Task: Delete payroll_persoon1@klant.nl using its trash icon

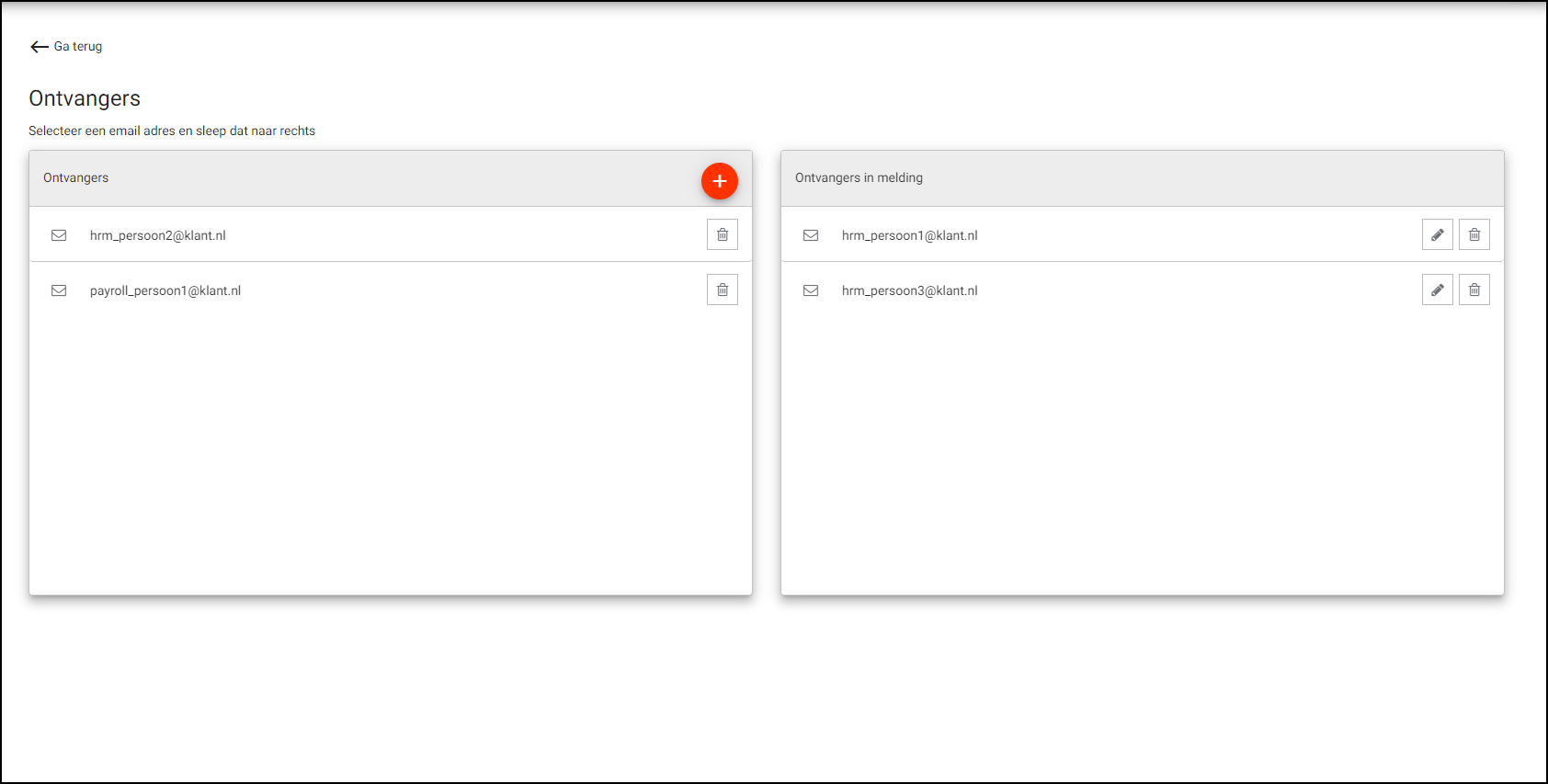Action: 722,290
